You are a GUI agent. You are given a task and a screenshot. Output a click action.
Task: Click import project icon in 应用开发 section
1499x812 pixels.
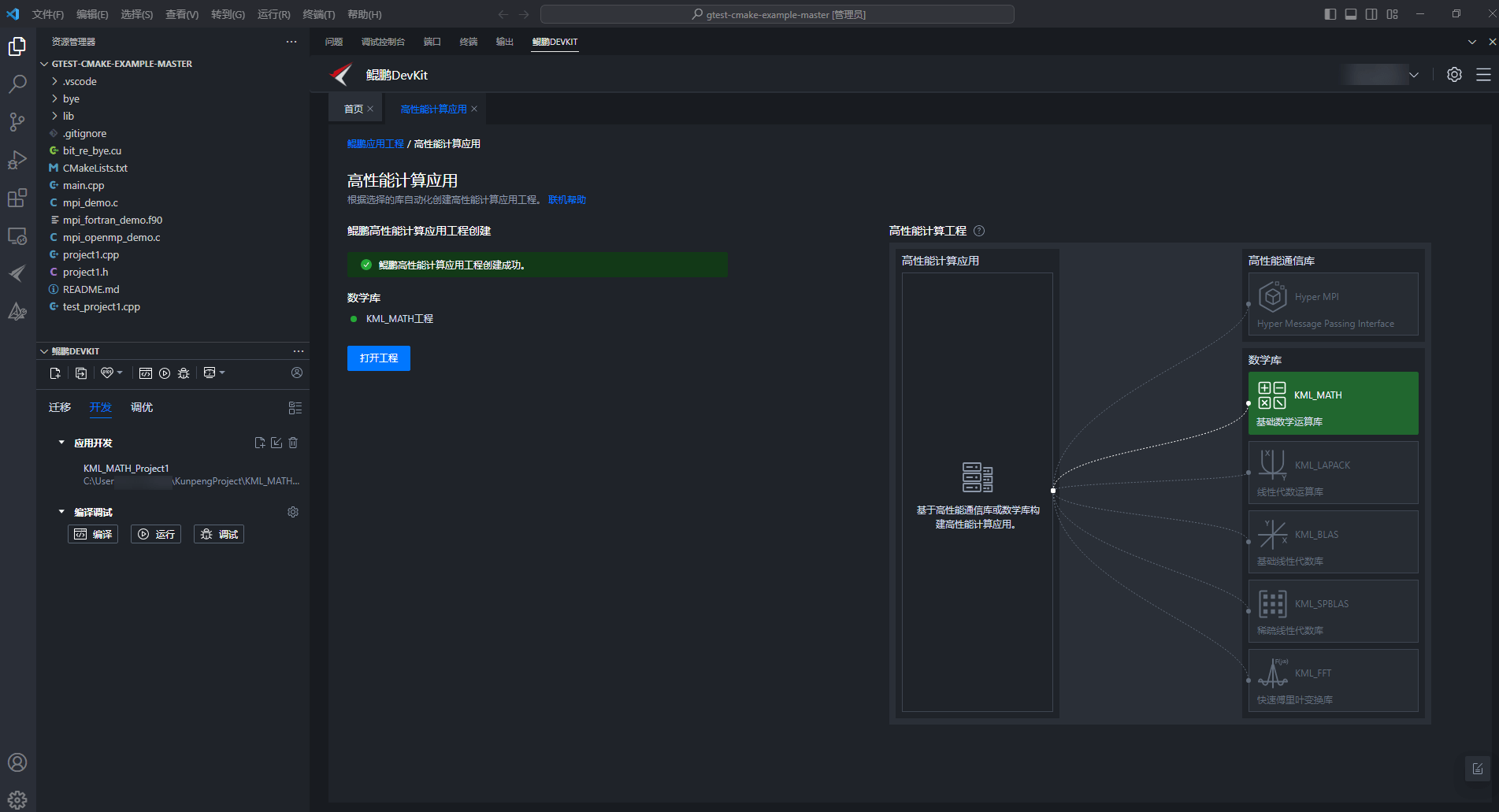click(276, 443)
